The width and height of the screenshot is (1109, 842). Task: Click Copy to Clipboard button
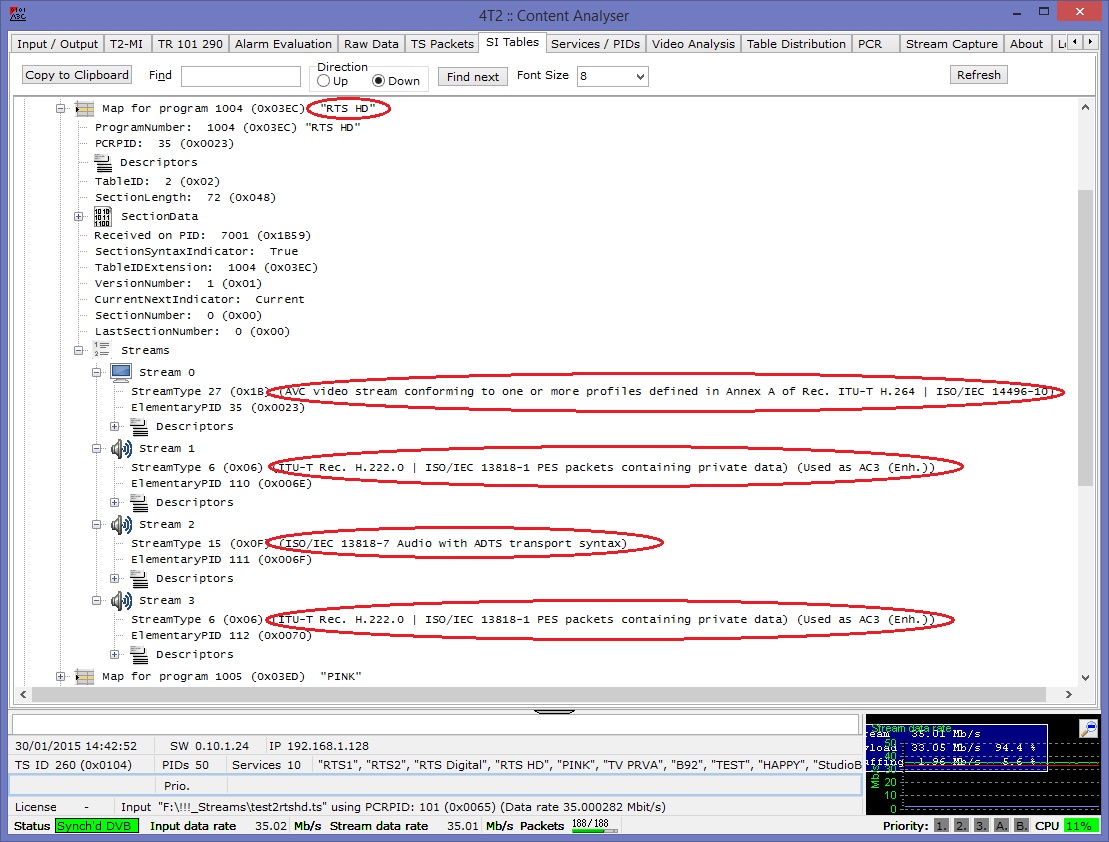click(77, 75)
